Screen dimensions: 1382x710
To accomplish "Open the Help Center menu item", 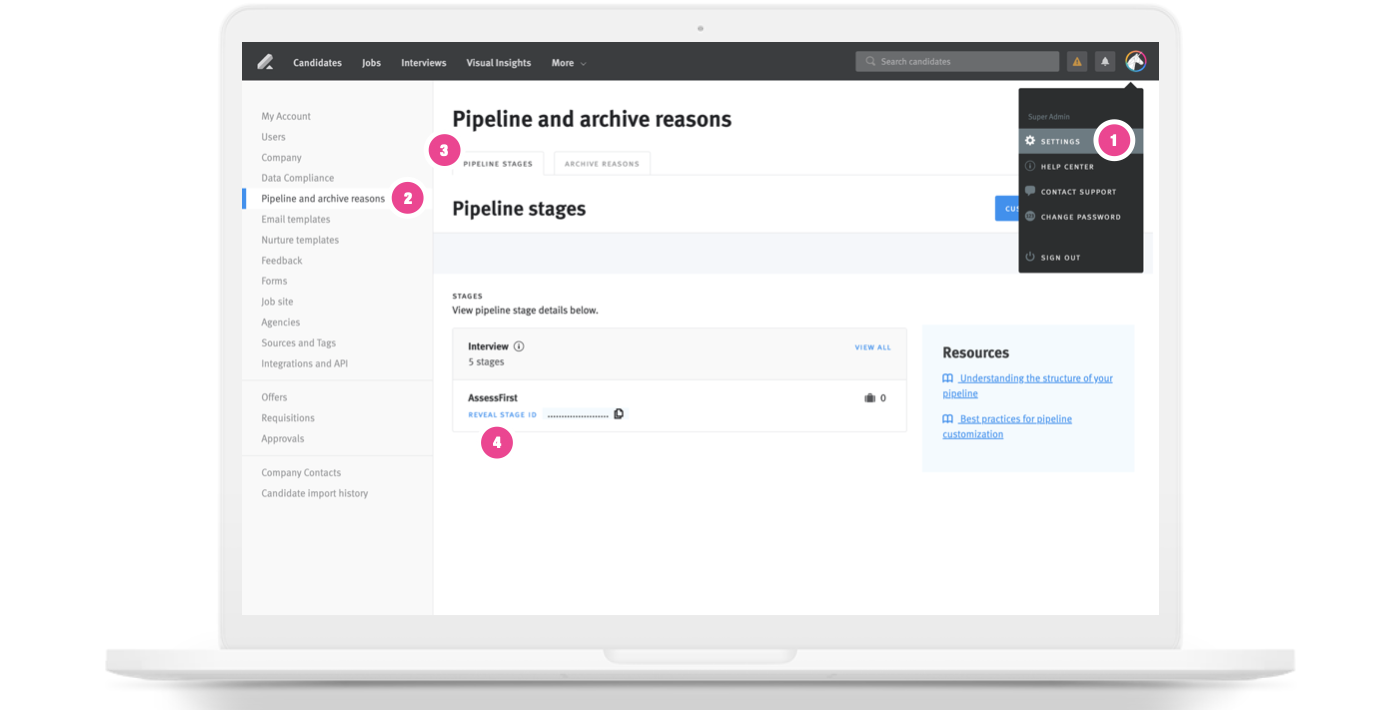I will (1066, 167).
